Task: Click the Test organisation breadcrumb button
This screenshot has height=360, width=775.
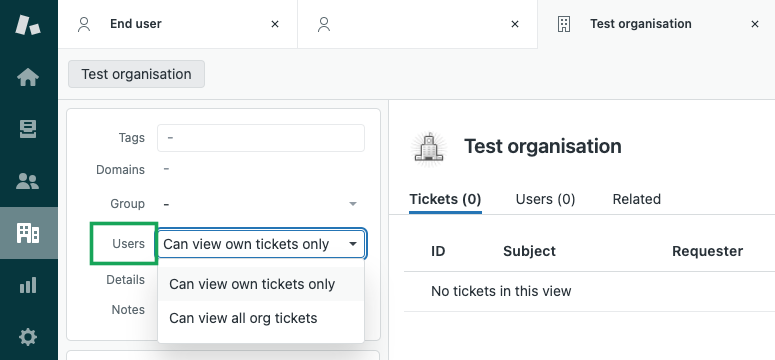Action: coord(136,74)
